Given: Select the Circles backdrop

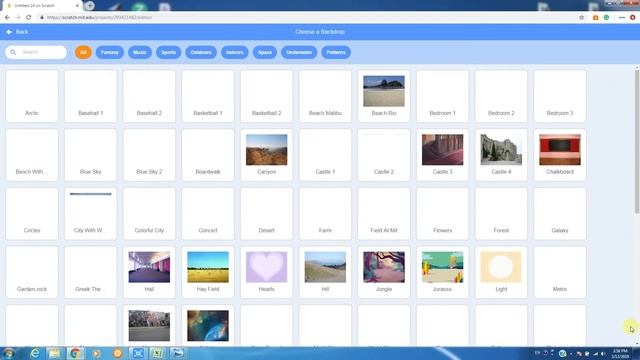Looking at the screenshot, I should point(32,214).
